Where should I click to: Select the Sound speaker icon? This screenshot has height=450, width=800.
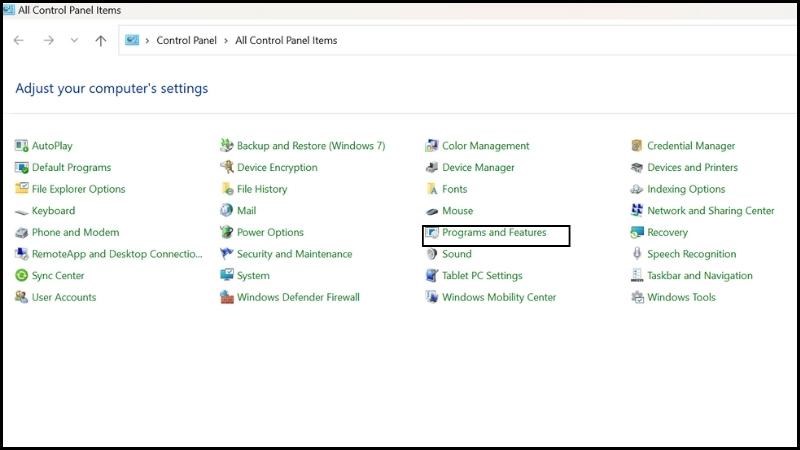pos(432,254)
